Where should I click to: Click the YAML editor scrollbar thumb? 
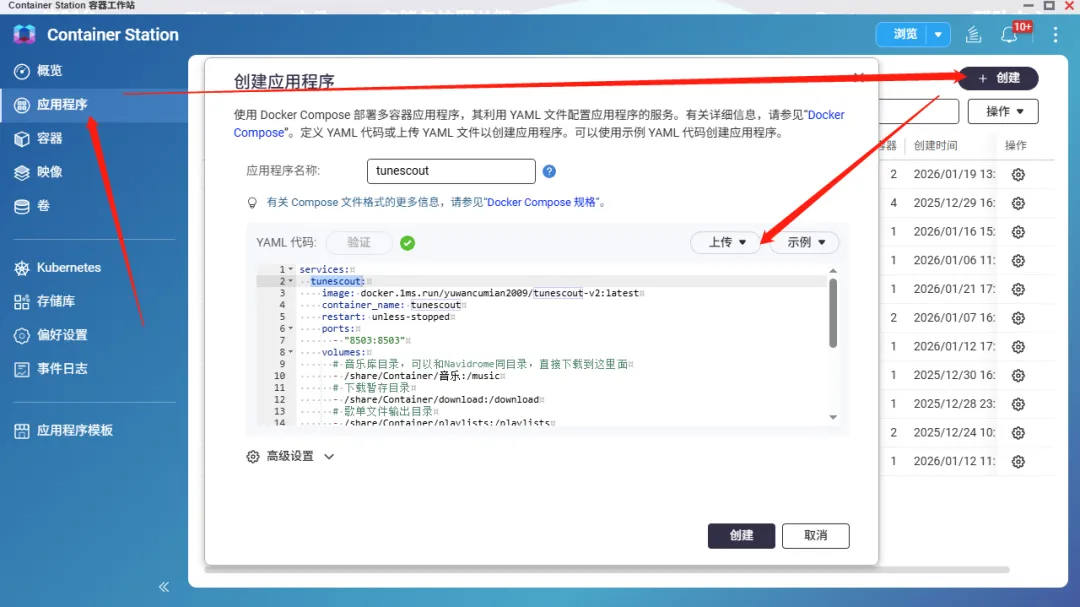(x=833, y=313)
